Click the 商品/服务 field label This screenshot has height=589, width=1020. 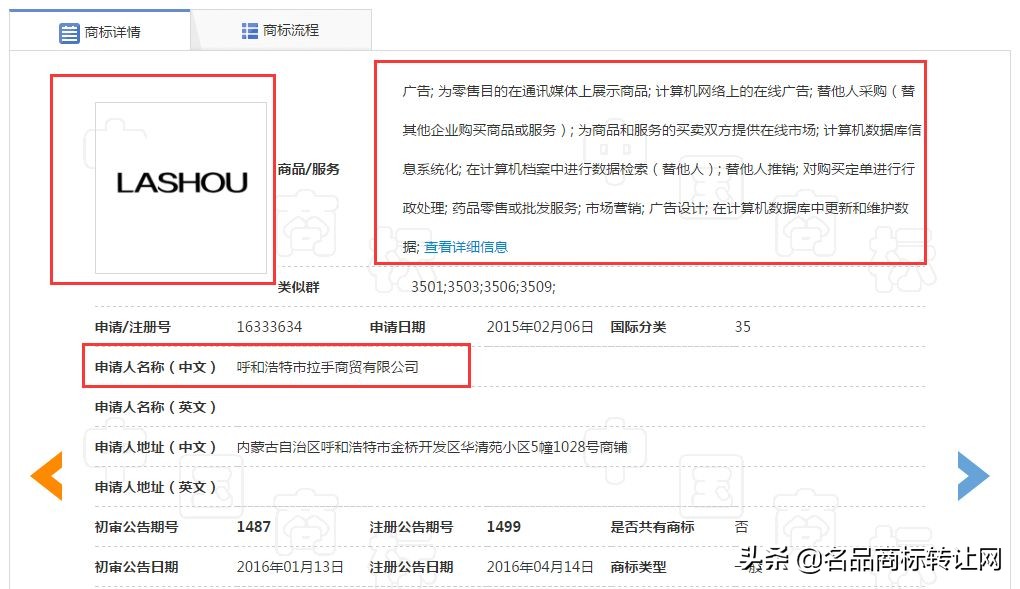pyautogui.click(x=308, y=168)
